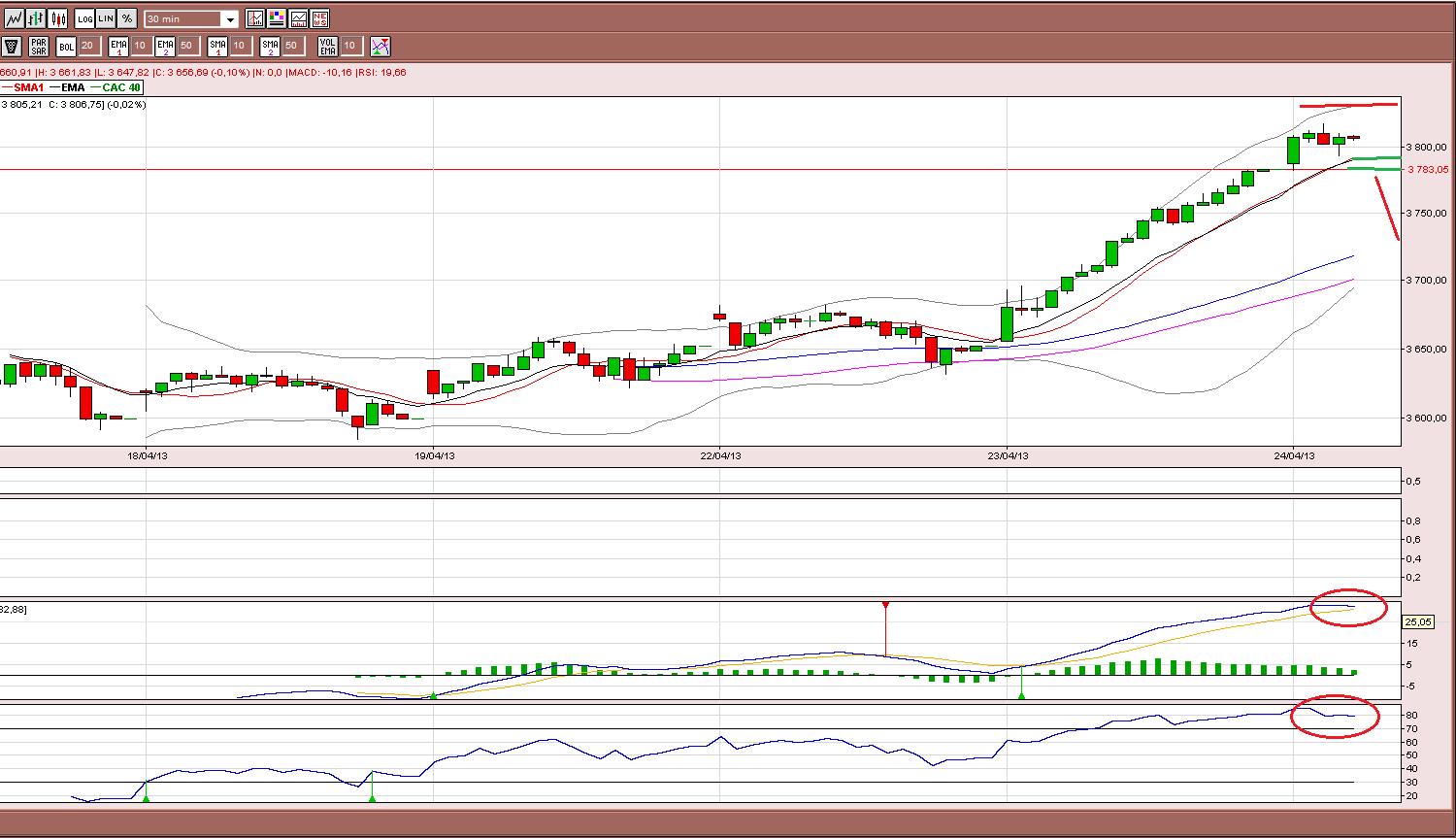
Task: Enable the LOG price scale
Action: 85,18
